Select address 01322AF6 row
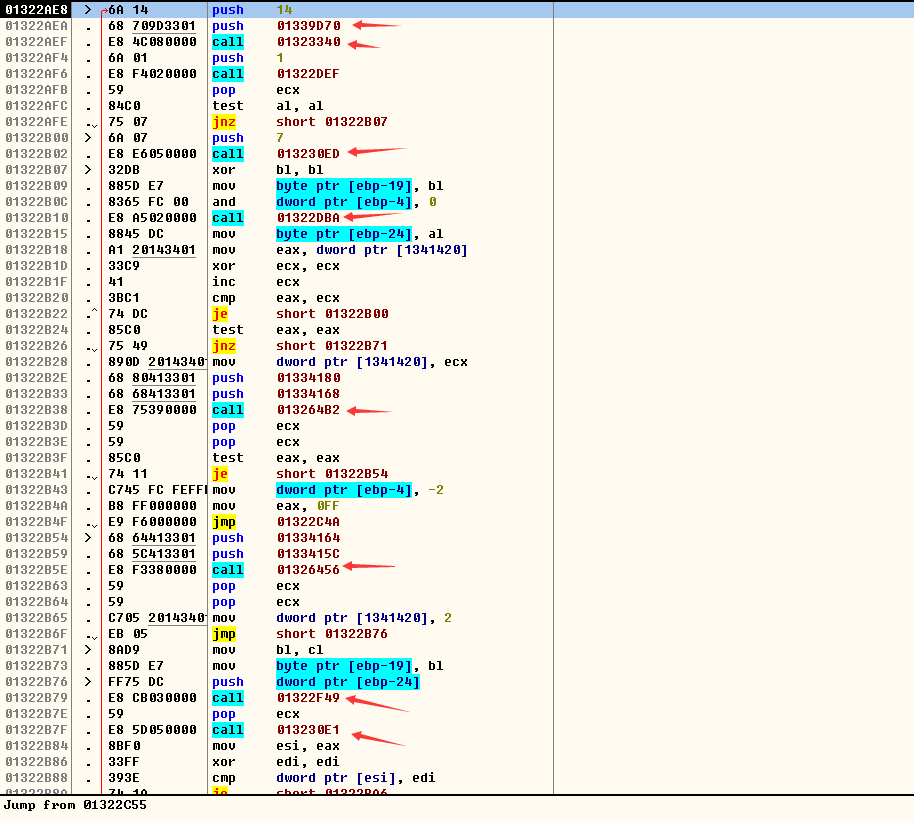Image resolution: width=914 pixels, height=821 pixels. coord(457,73)
